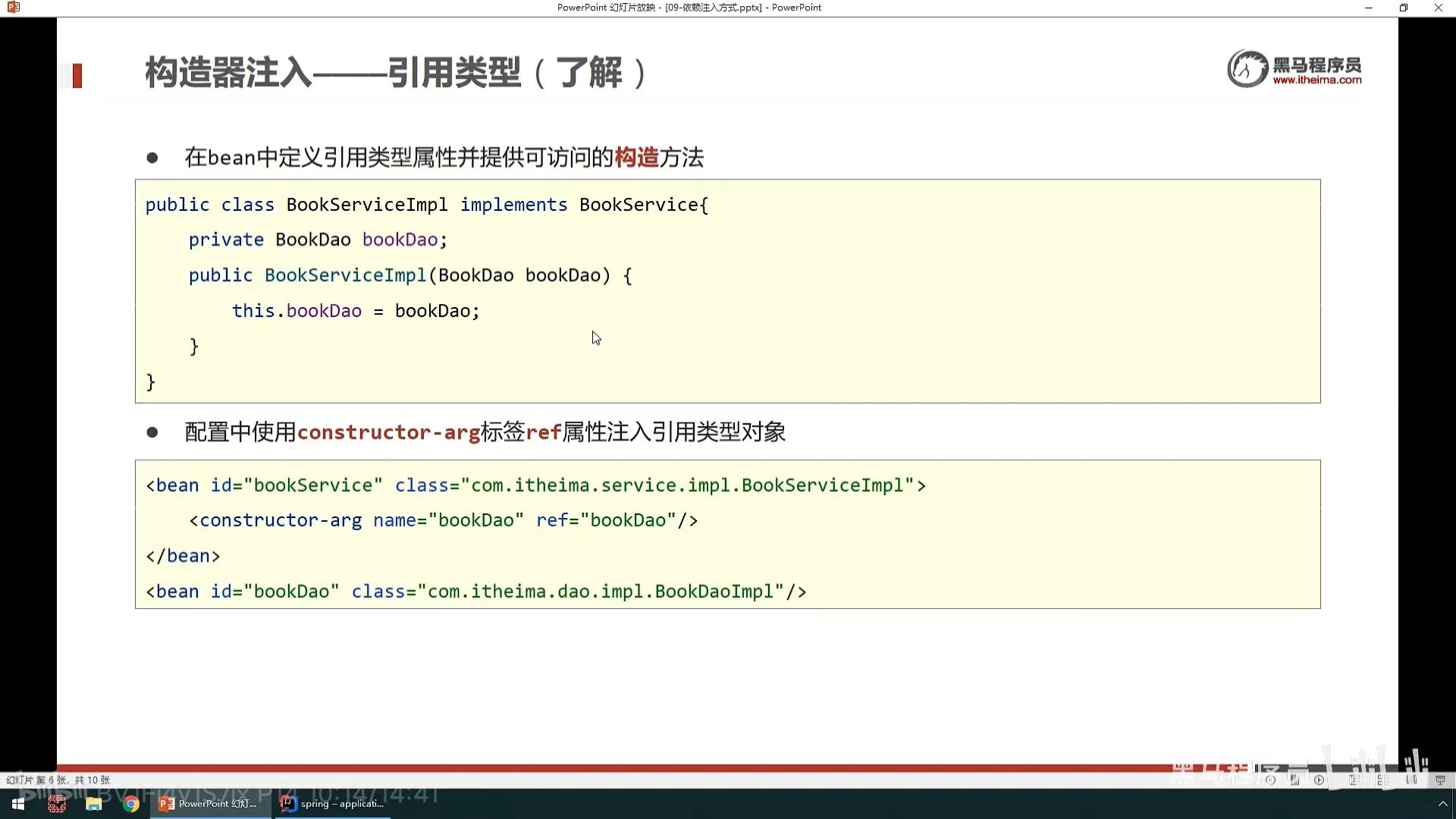Click the slide title heading text
Image resolution: width=1456 pixels, height=819 pixels.
394,73
